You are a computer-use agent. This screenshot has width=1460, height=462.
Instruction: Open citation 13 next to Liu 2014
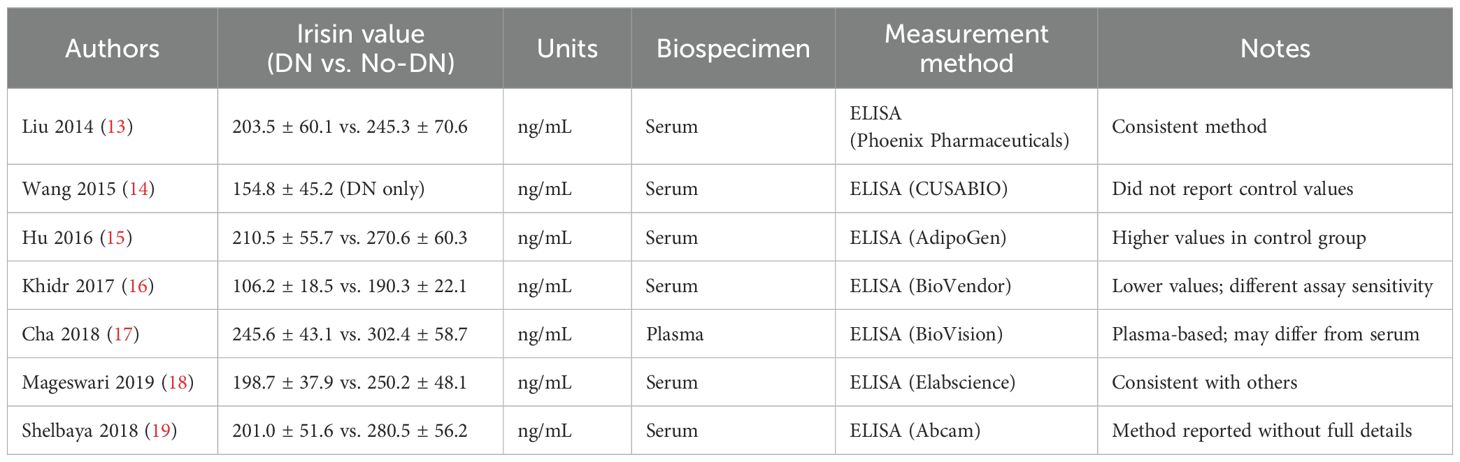(x=104, y=127)
